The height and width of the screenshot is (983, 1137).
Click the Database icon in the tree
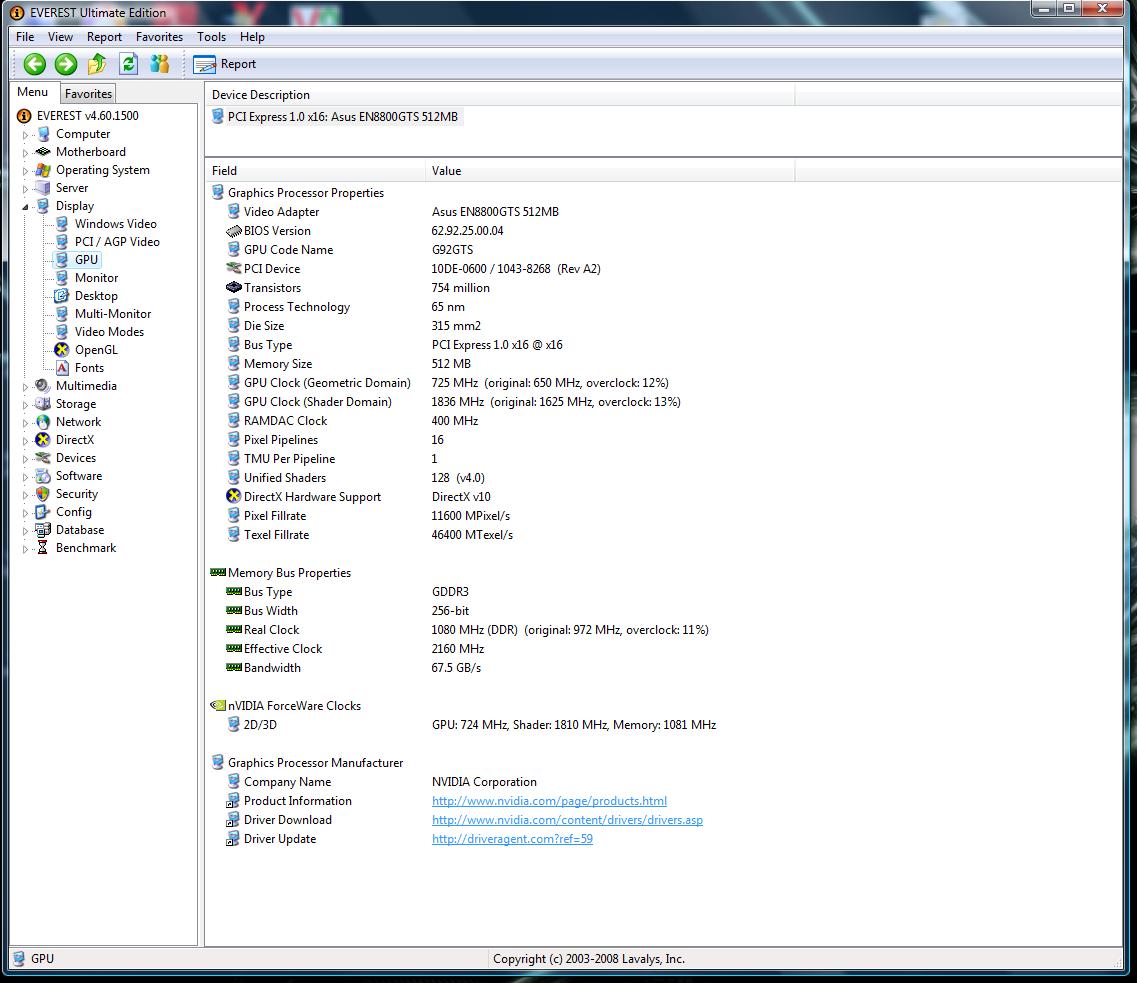44,530
